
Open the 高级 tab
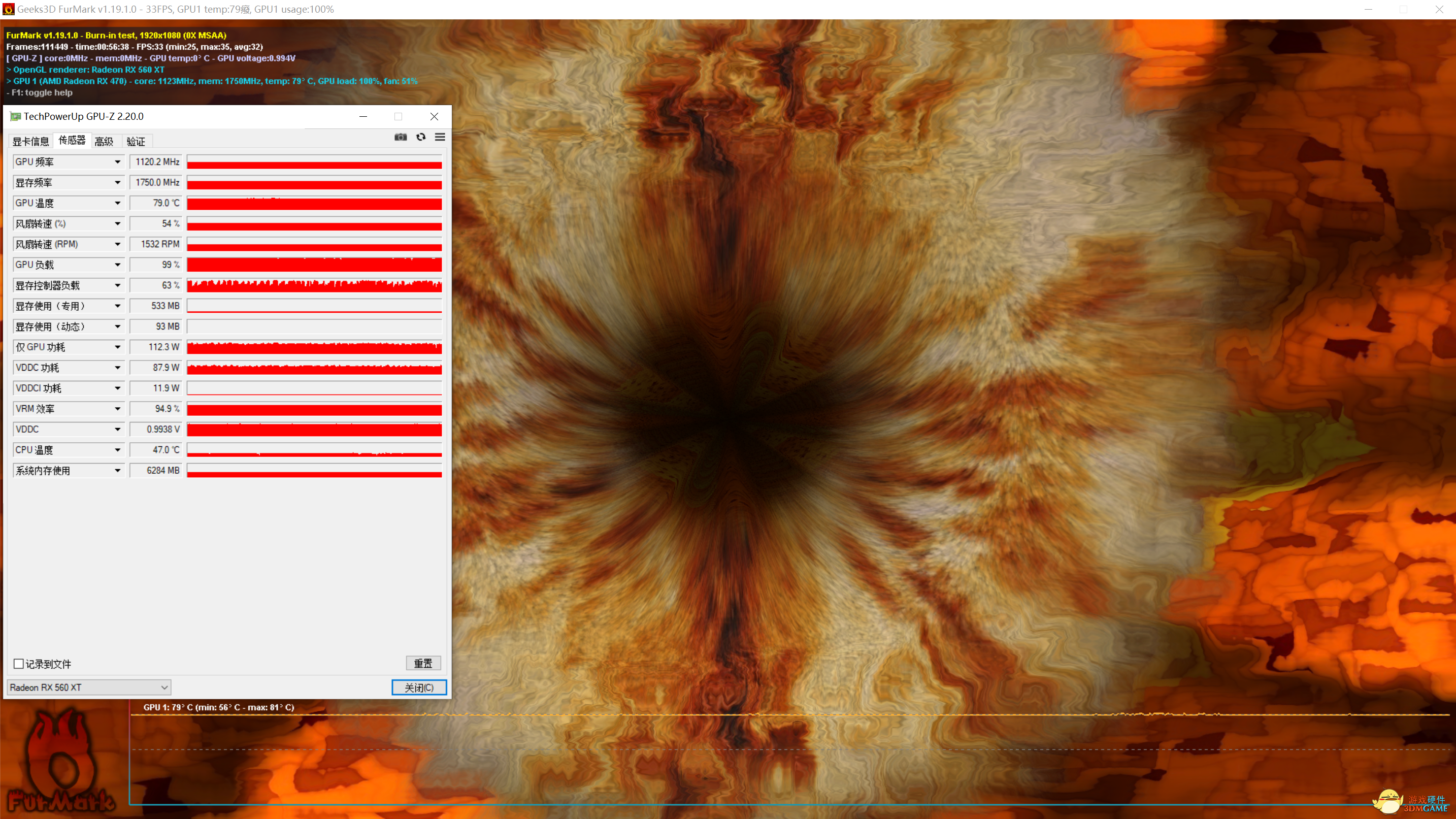click(x=104, y=141)
